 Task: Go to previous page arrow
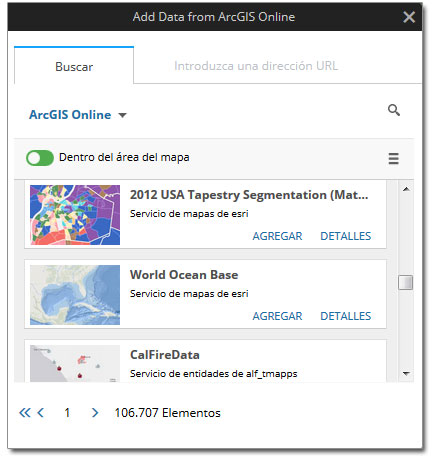[41, 413]
